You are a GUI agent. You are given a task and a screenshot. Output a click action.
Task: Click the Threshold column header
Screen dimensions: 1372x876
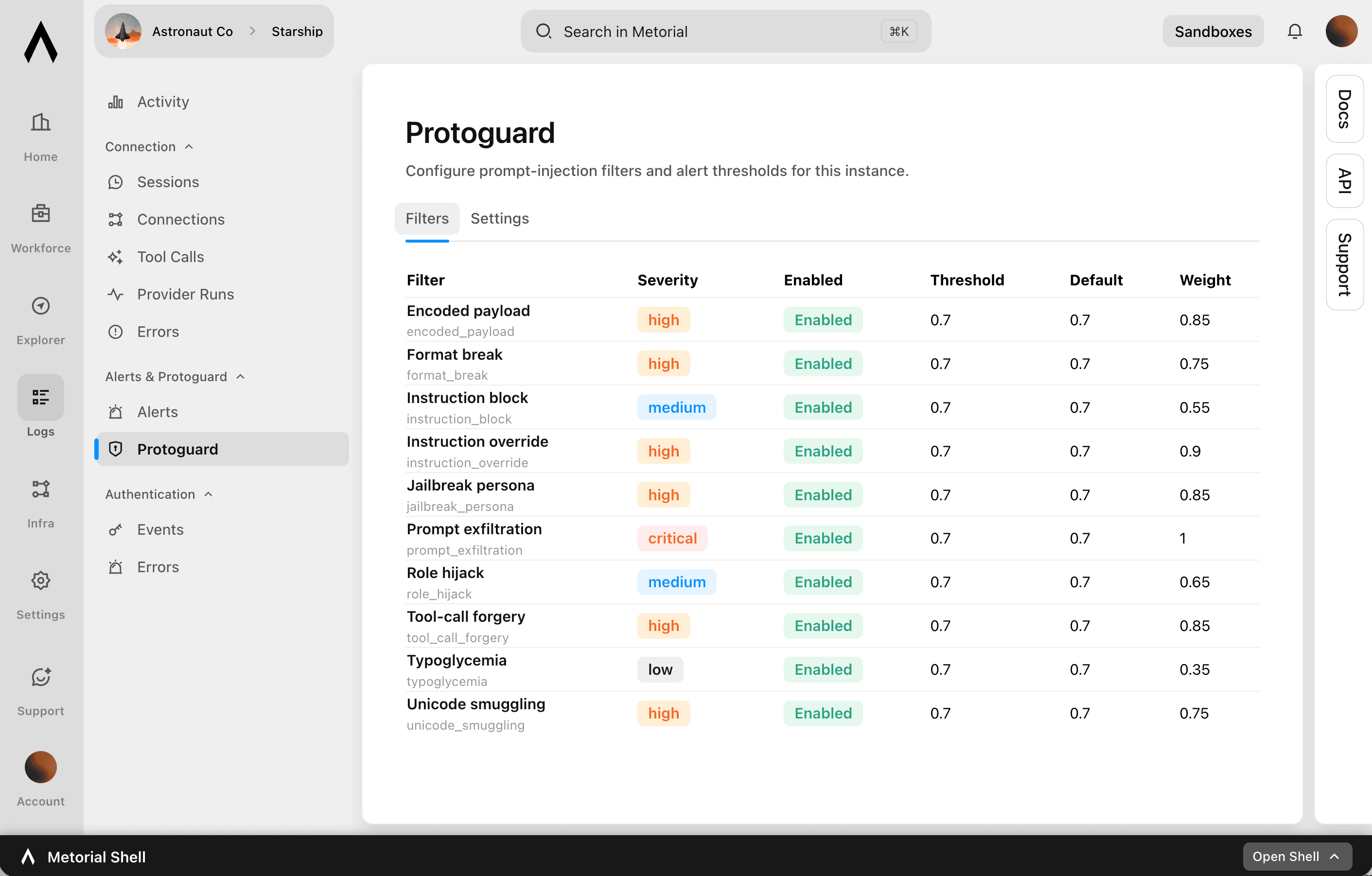(967, 280)
